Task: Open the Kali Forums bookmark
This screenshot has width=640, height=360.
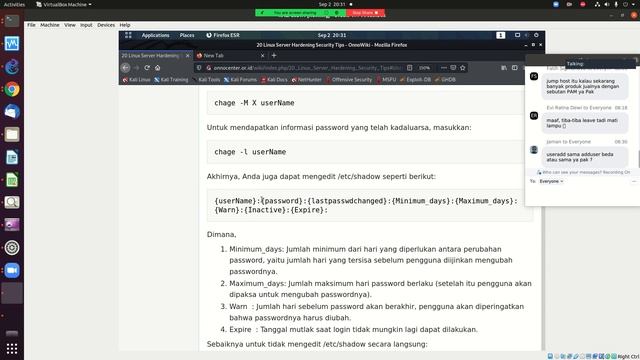Action: click(240, 80)
